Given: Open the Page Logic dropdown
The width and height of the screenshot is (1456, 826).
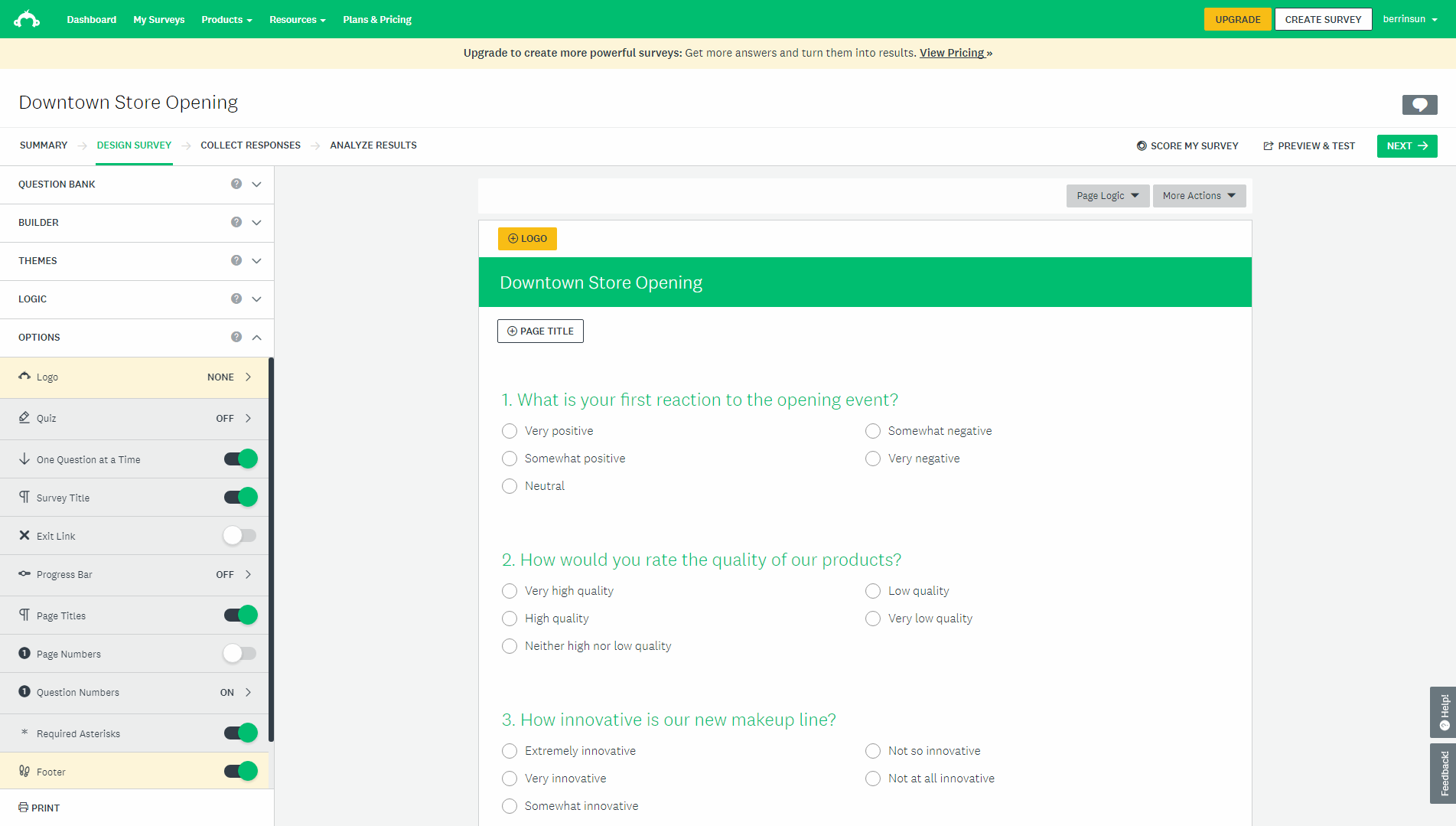Looking at the screenshot, I should coord(1107,196).
